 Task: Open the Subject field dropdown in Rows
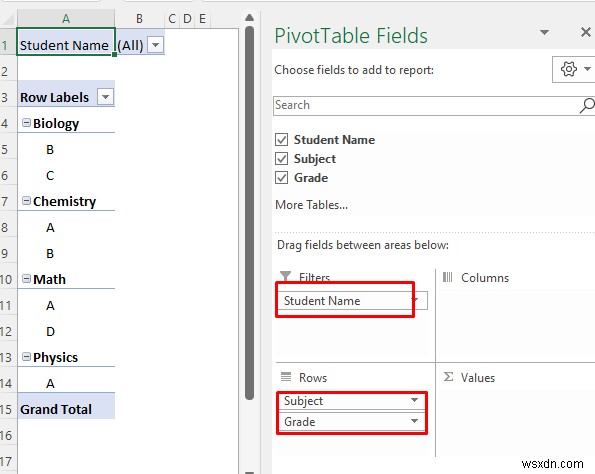(414, 400)
